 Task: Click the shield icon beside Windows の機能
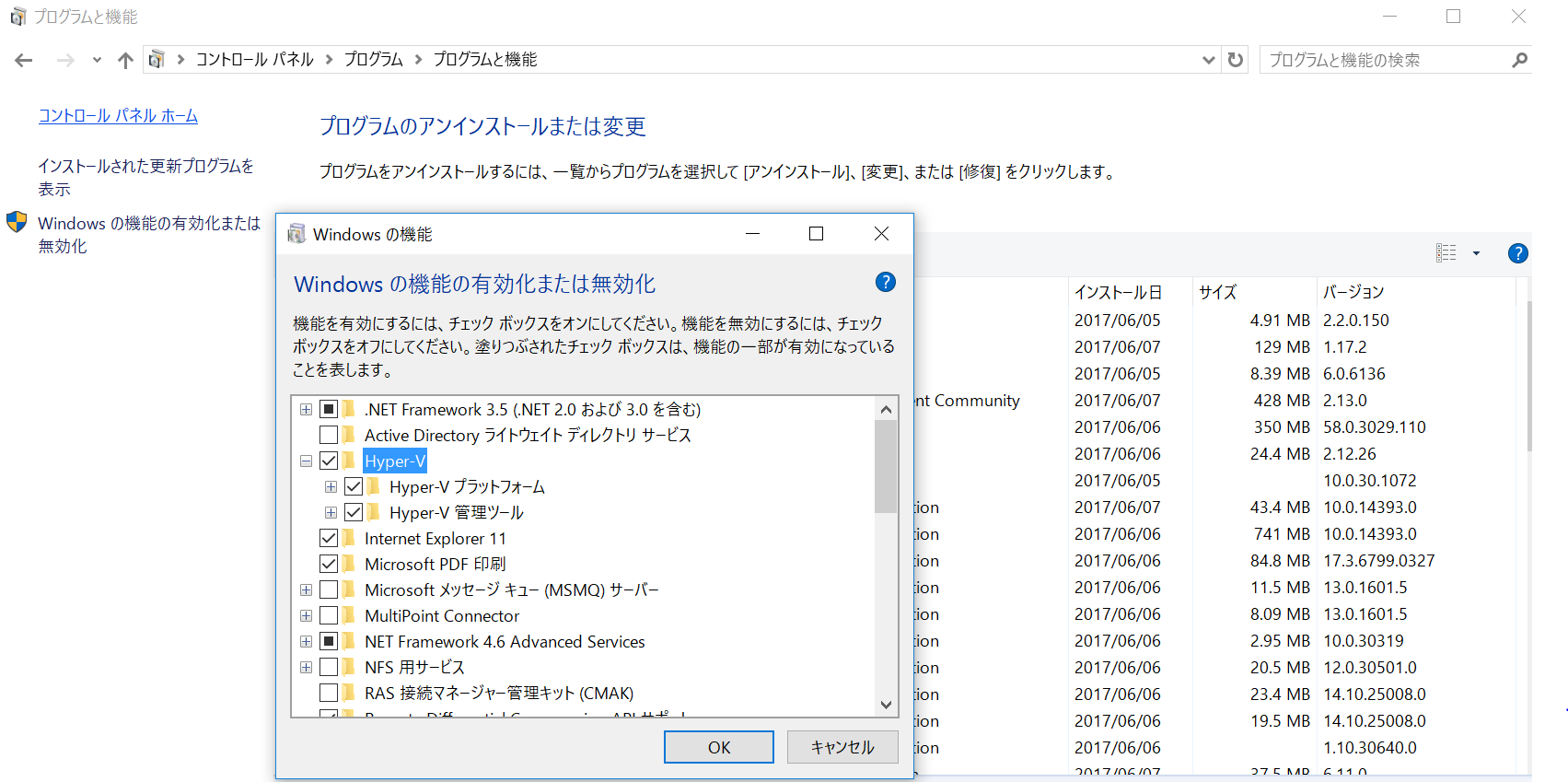click(x=17, y=222)
